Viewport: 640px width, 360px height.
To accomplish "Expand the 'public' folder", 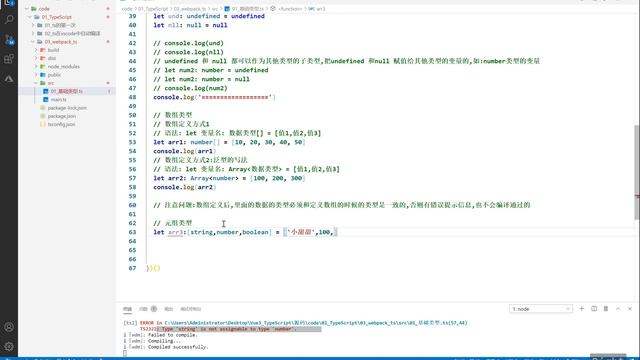I will coord(36,75).
